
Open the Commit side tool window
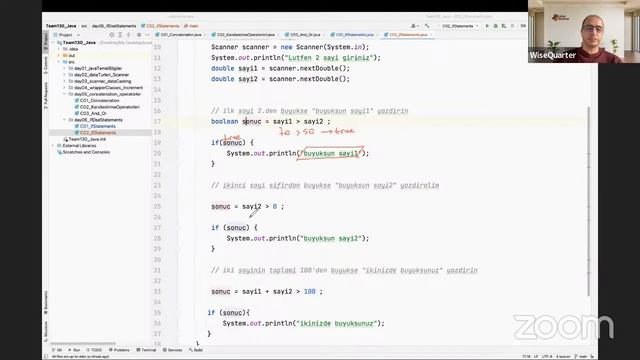tap(45, 65)
